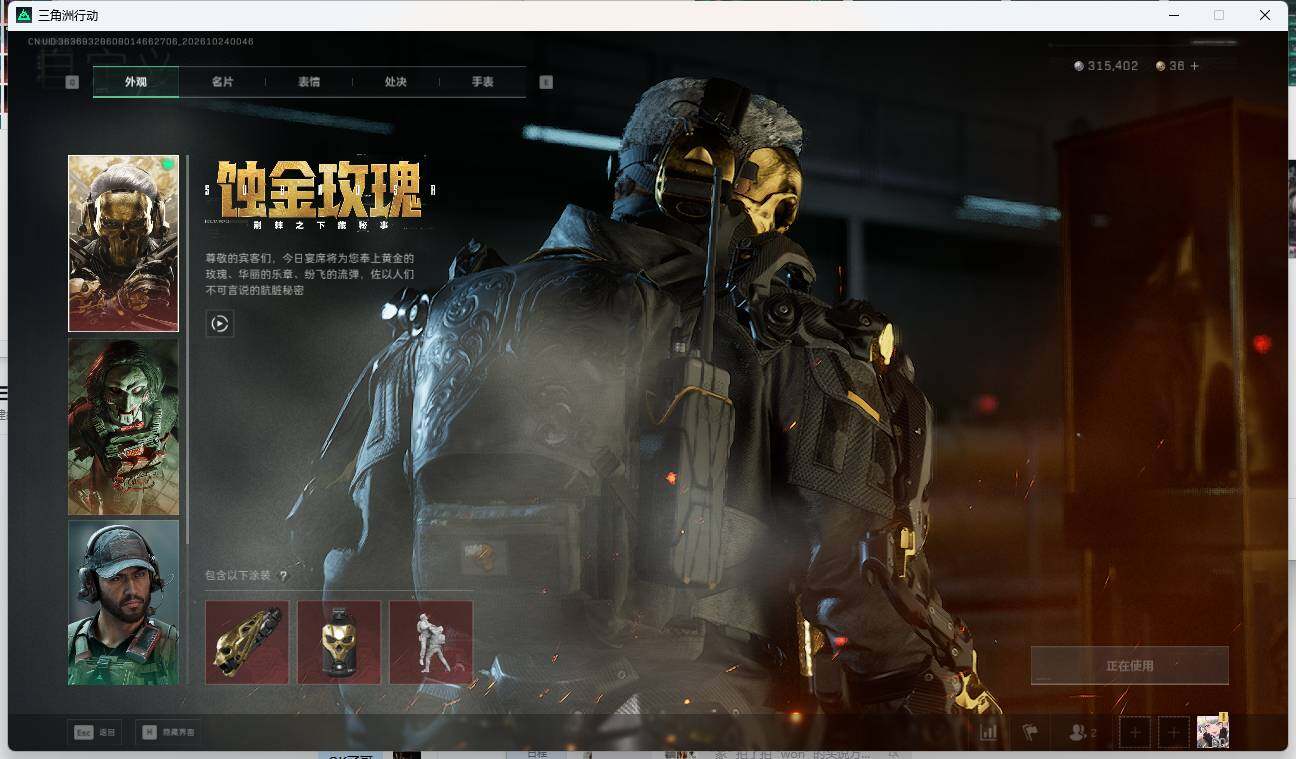Choose the gold skull mask operator skin

(x=123, y=243)
